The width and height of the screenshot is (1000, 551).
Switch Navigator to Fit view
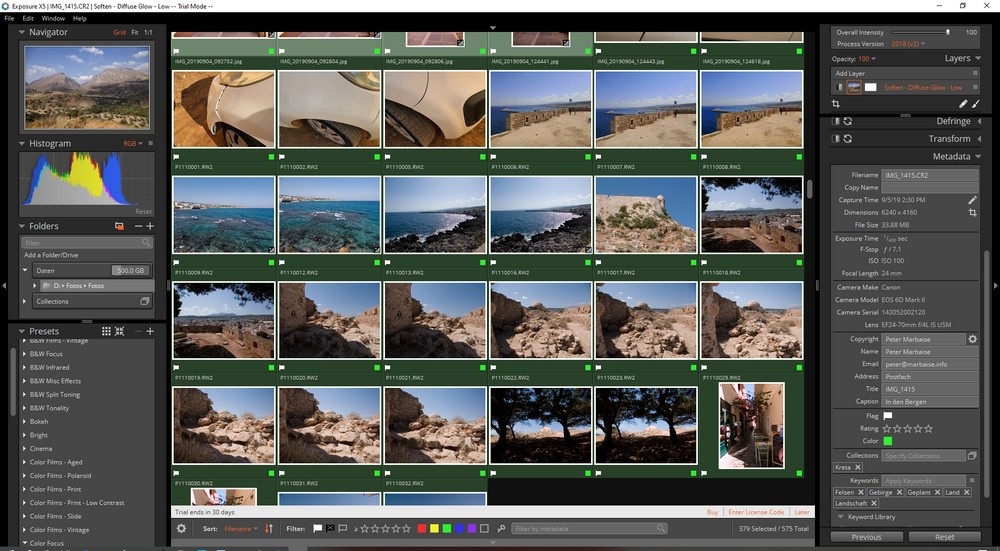click(135, 32)
